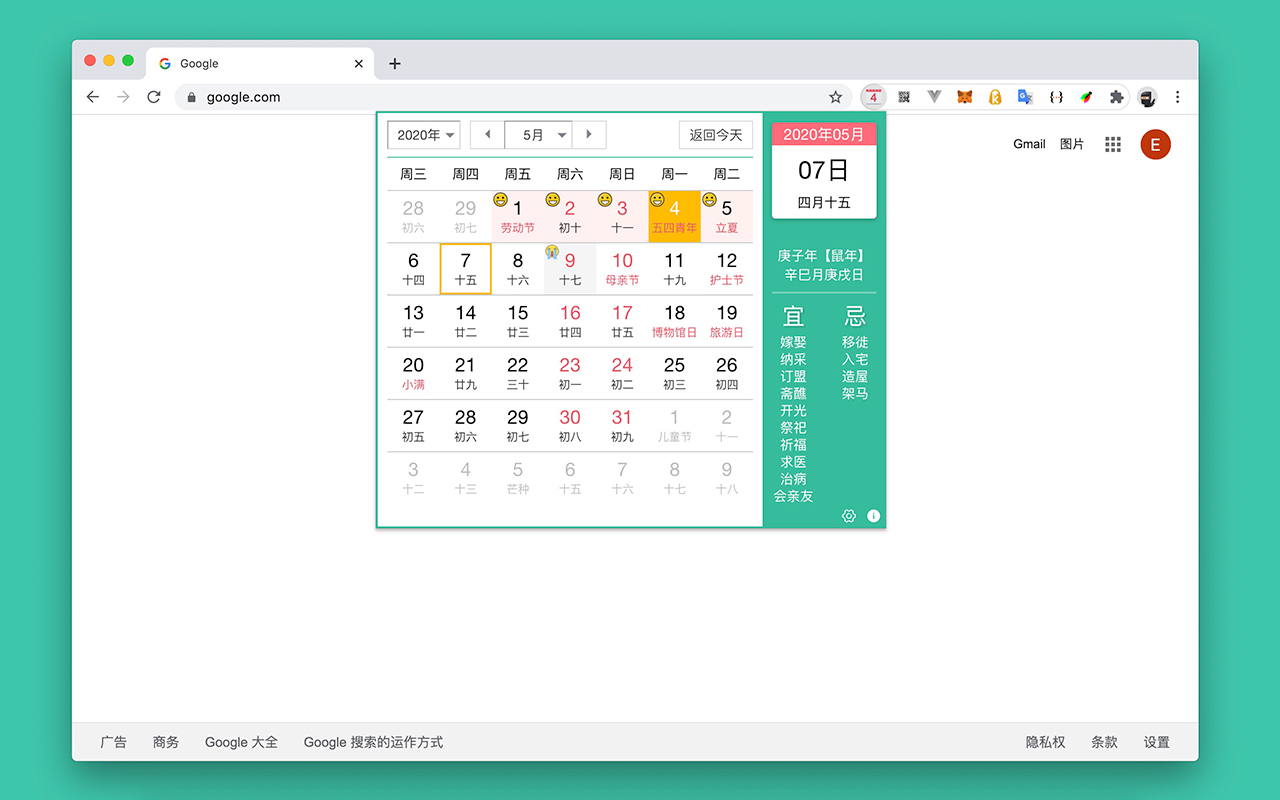Click the 会亲友 item
Screen dimensions: 1280x800
click(793, 496)
